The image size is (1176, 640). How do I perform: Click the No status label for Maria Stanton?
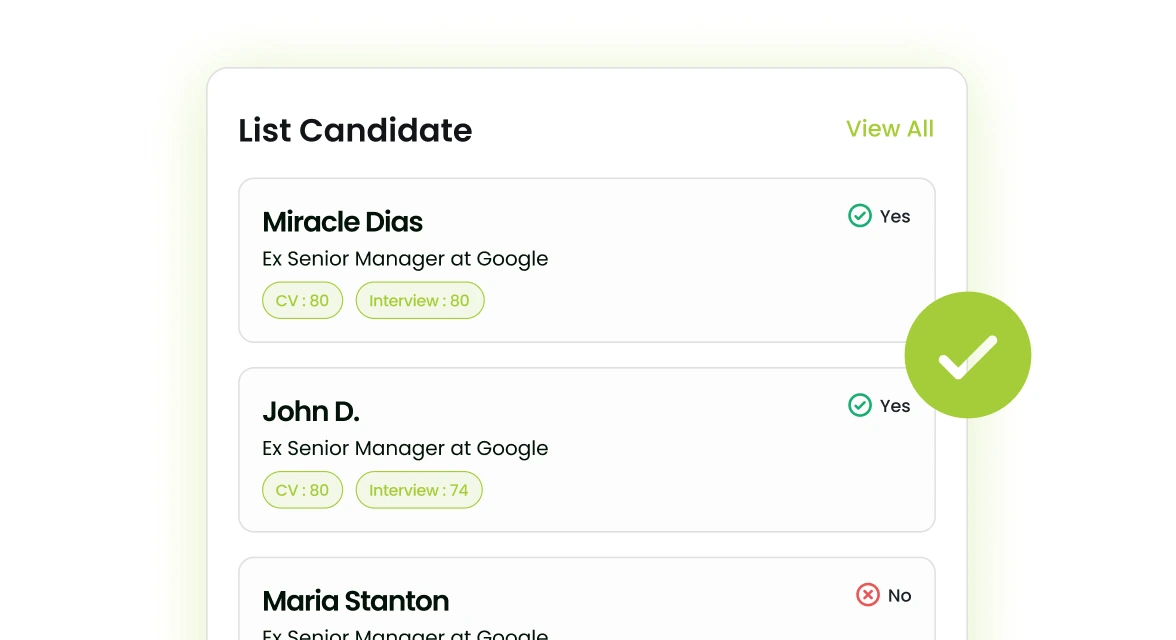click(x=899, y=595)
